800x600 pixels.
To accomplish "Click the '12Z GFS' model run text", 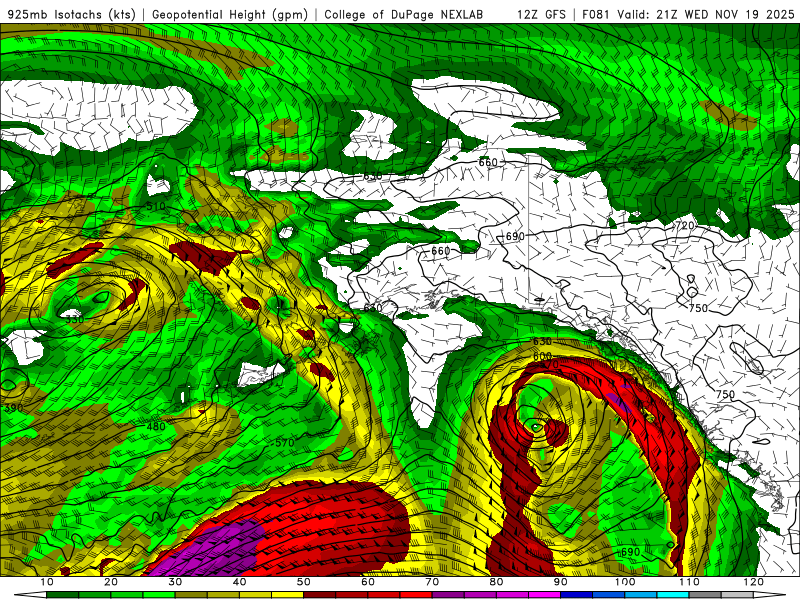I will coord(541,14).
